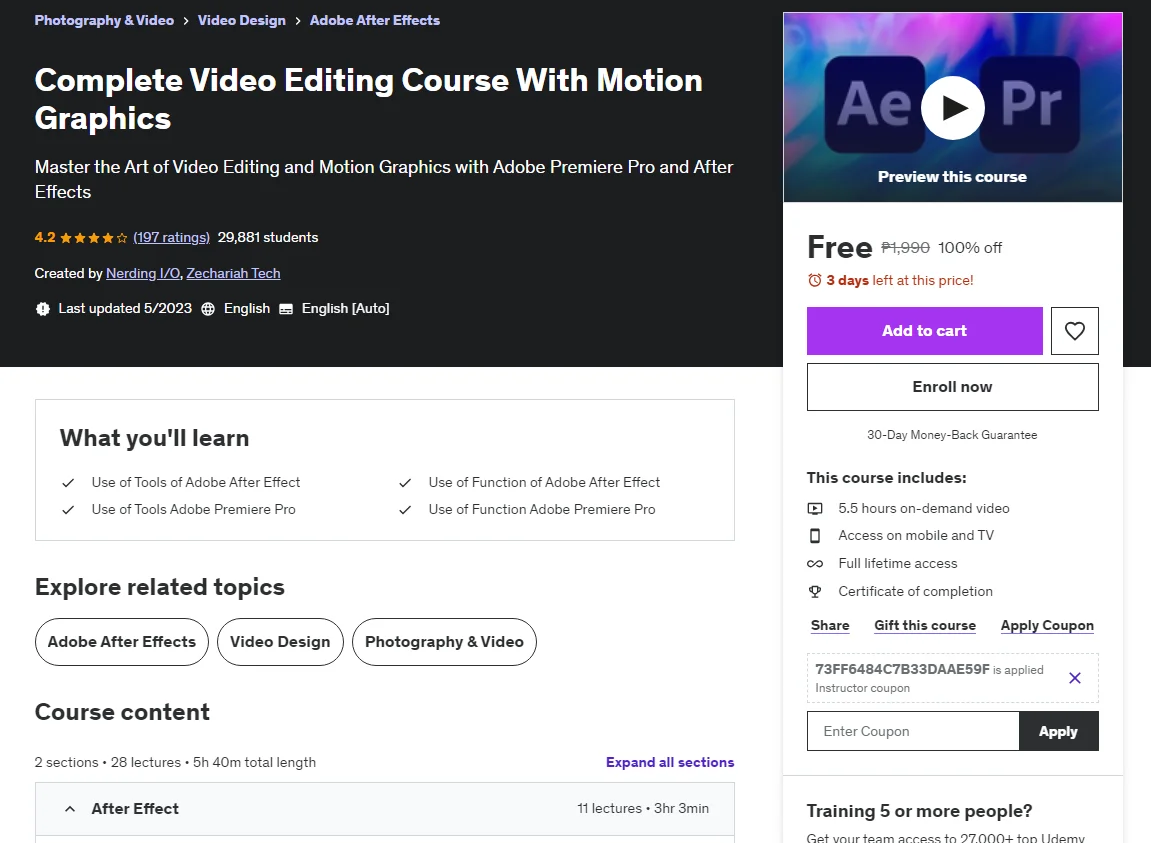Click Enroll now button

tap(952, 387)
